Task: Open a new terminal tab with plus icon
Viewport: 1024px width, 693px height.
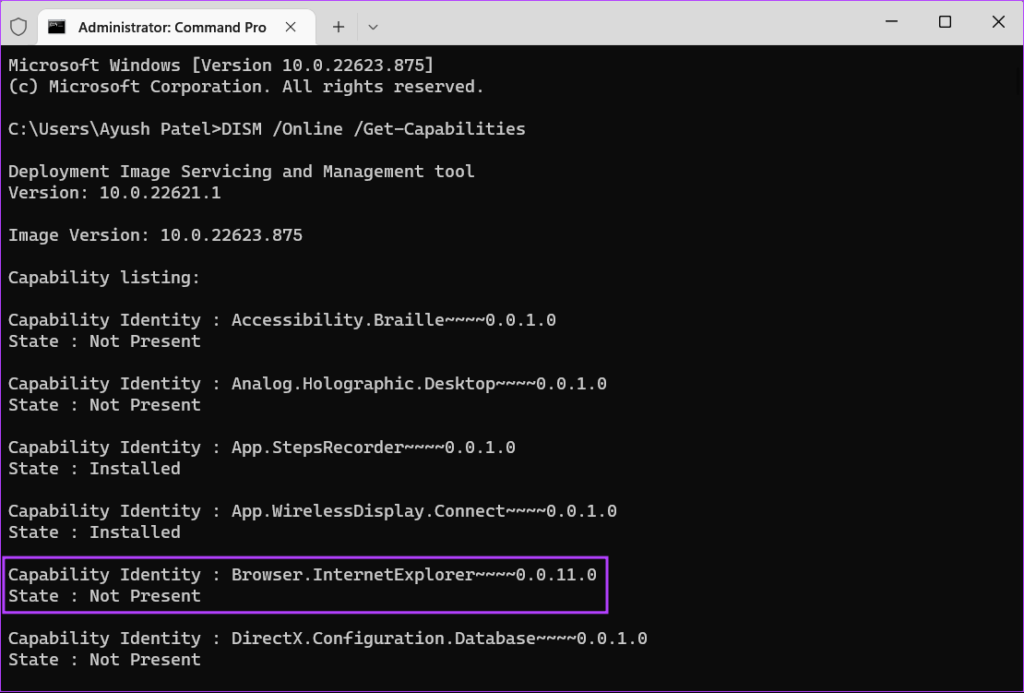Action: pyautogui.click(x=338, y=27)
